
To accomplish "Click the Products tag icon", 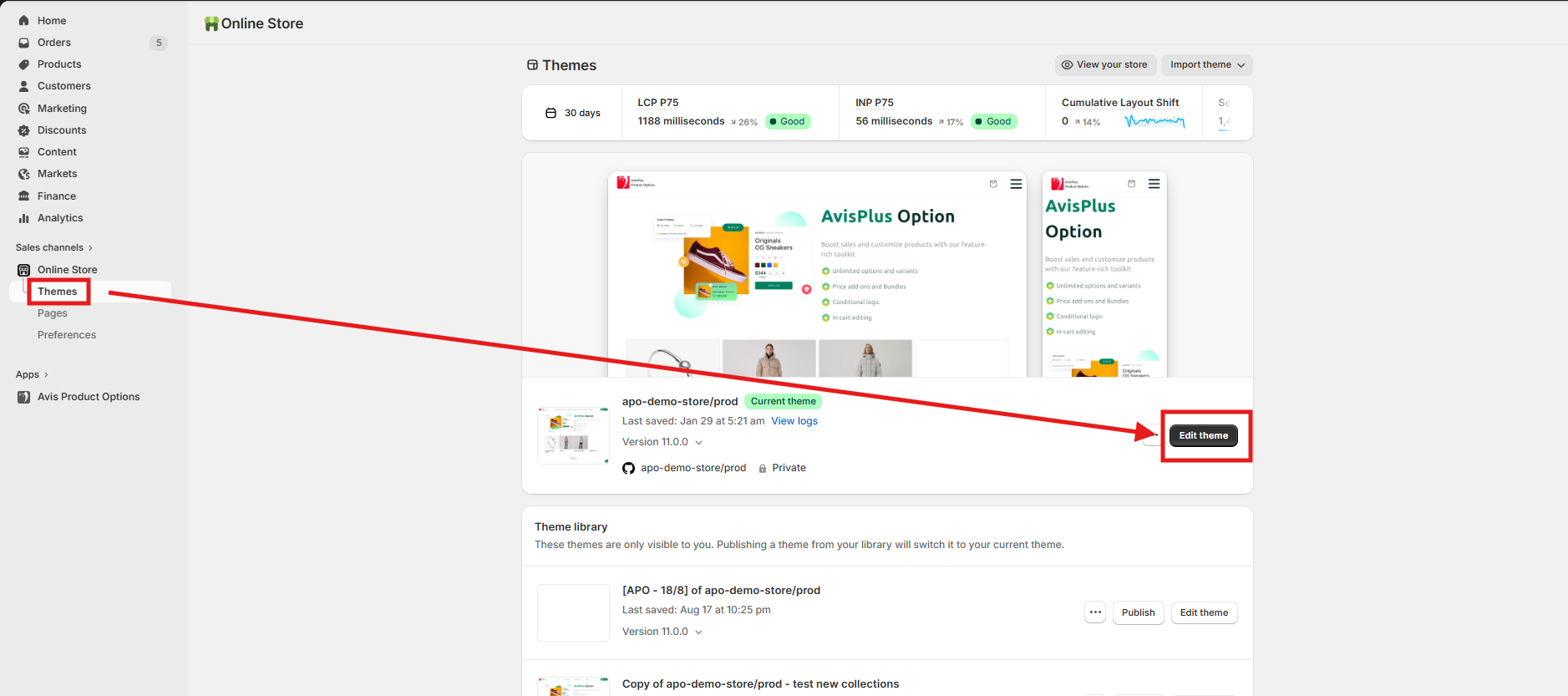I will (x=23, y=64).
